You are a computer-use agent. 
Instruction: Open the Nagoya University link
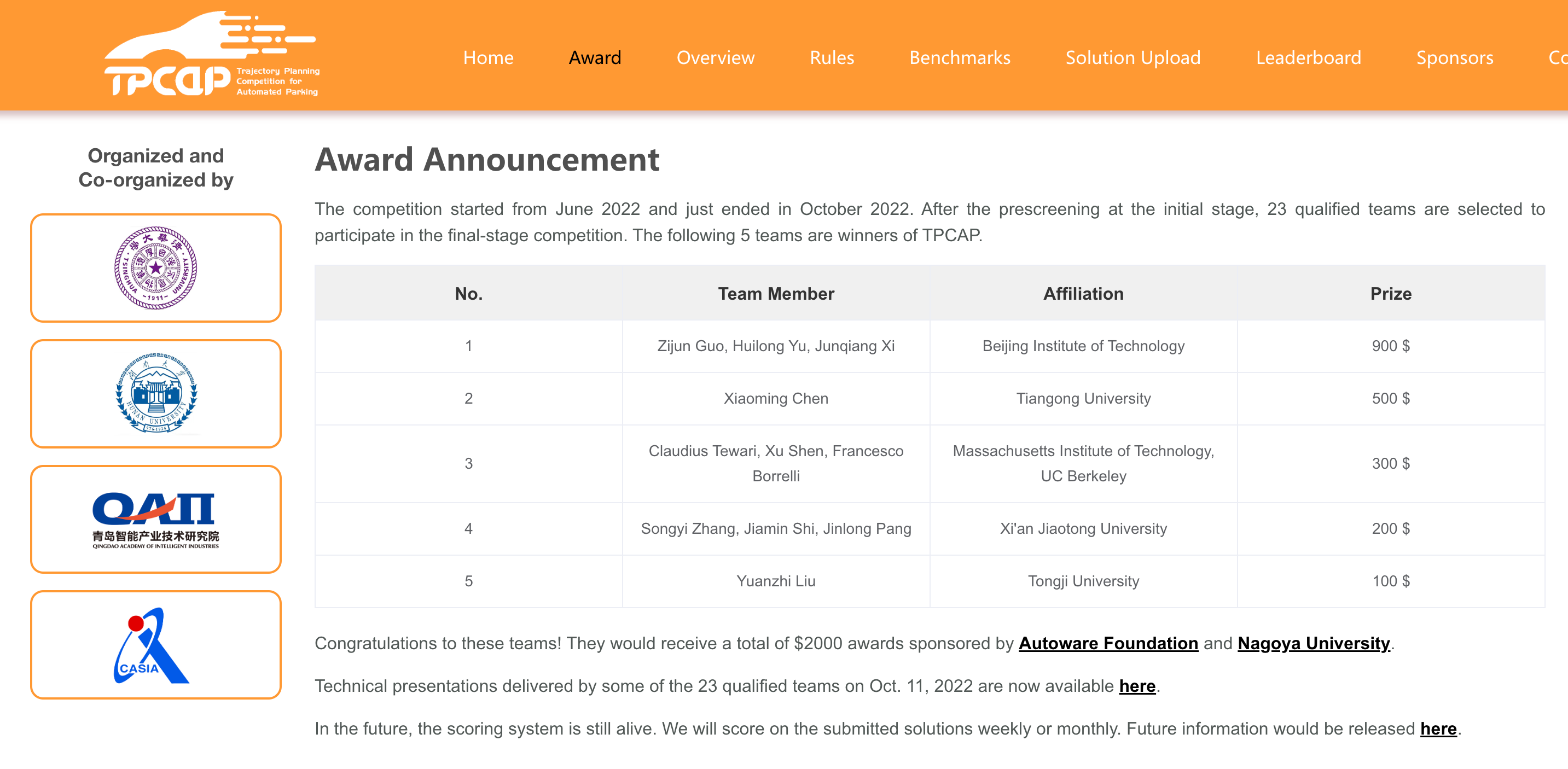pos(1314,643)
